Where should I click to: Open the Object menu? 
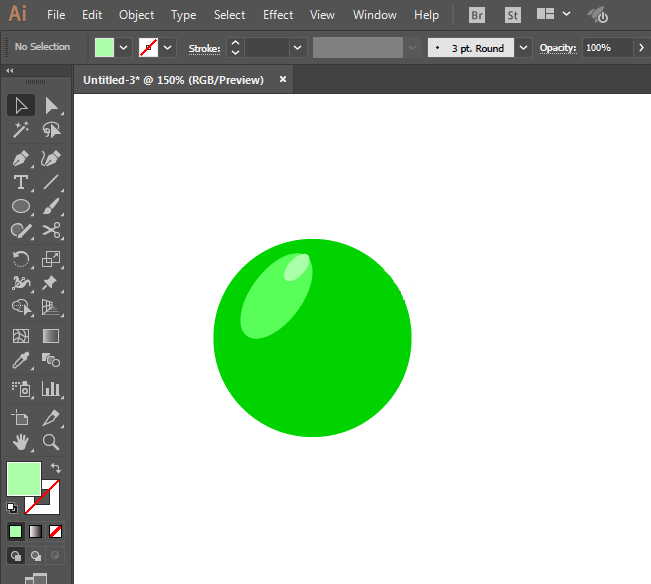tap(136, 15)
